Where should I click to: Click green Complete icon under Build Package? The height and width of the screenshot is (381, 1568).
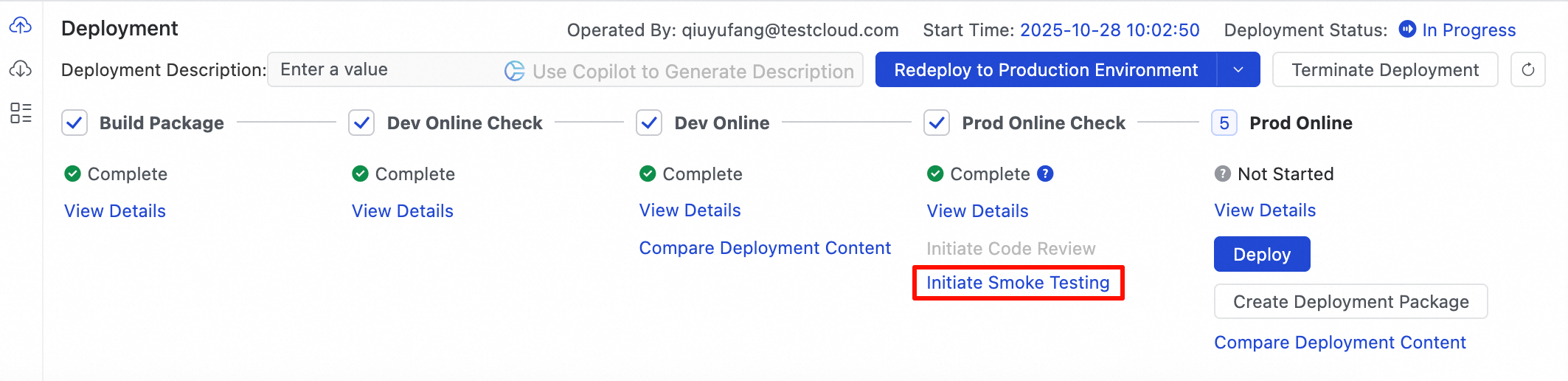[x=72, y=174]
